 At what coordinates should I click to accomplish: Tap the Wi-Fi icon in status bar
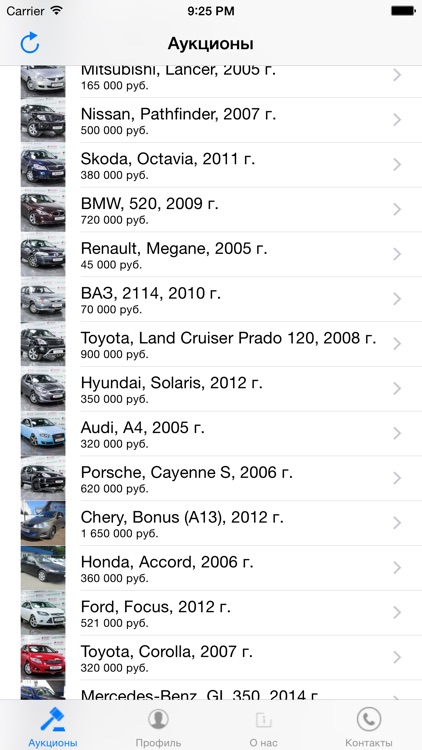[57, 10]
